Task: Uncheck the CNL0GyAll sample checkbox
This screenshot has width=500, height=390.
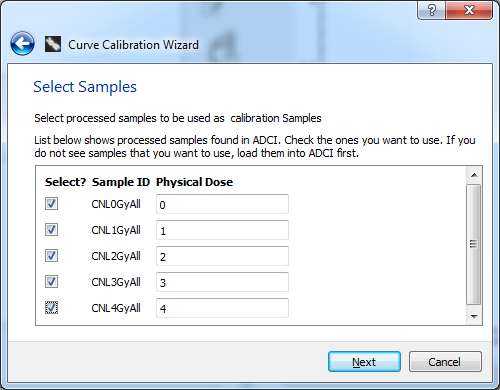Action: click(51, 204)
